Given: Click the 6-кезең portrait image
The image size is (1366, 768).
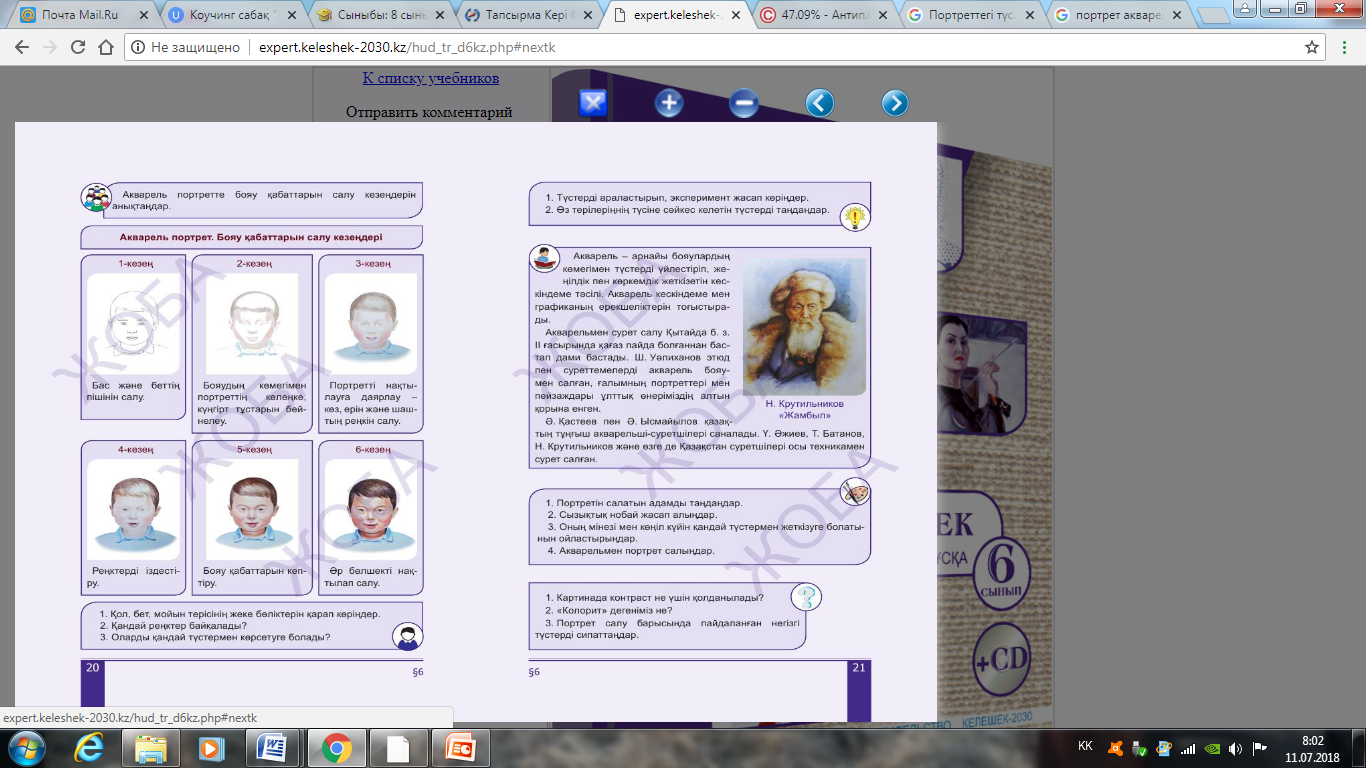Looking at the screenshot, I should pos(370,510).
